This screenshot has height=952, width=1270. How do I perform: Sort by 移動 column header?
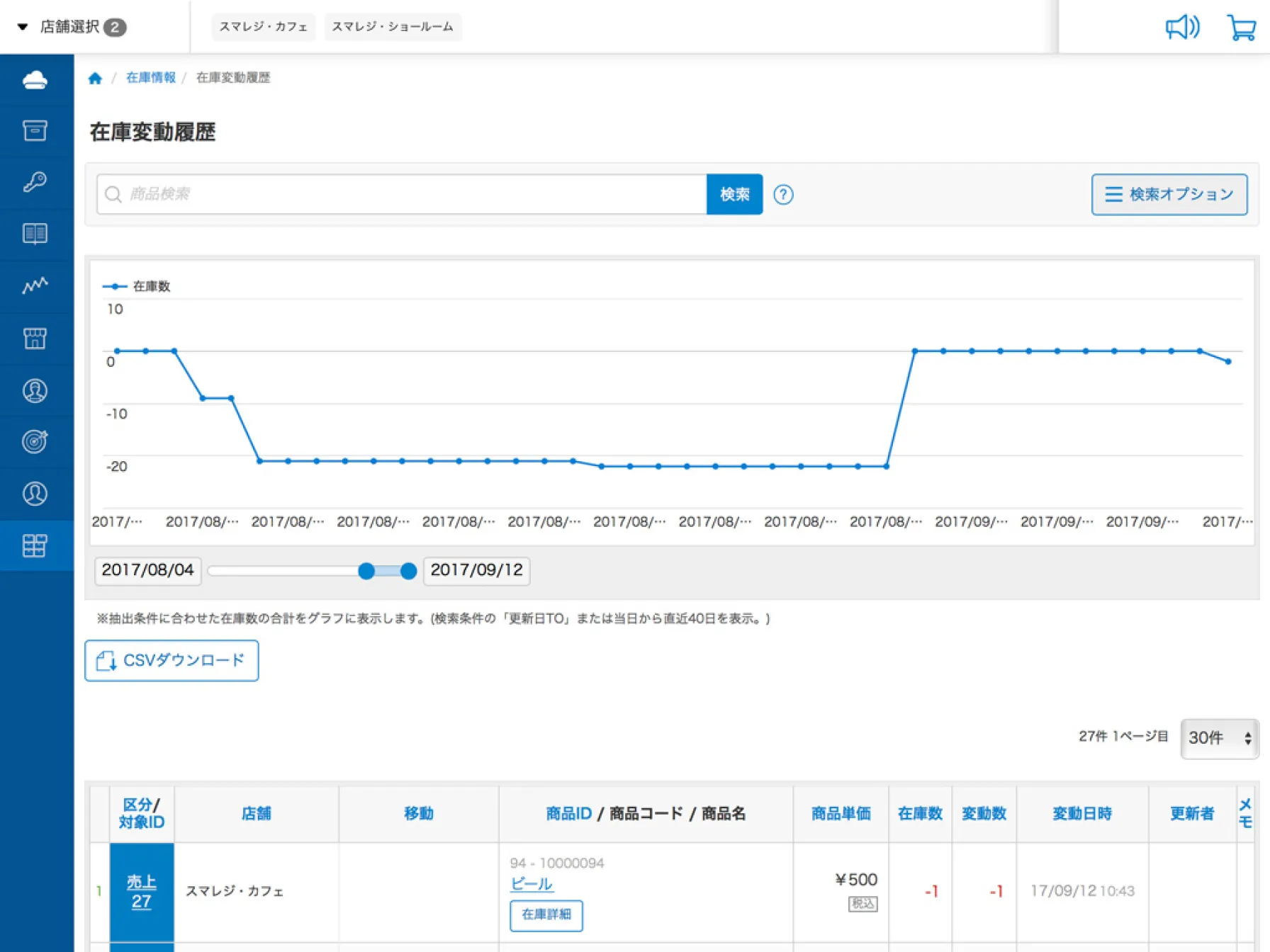[x=418, y=813]
